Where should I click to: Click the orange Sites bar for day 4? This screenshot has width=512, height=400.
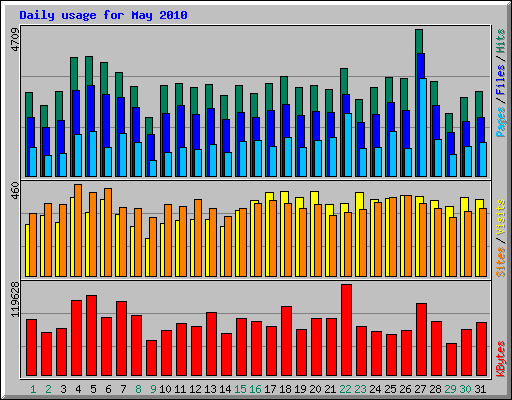(x=78, y=230)
